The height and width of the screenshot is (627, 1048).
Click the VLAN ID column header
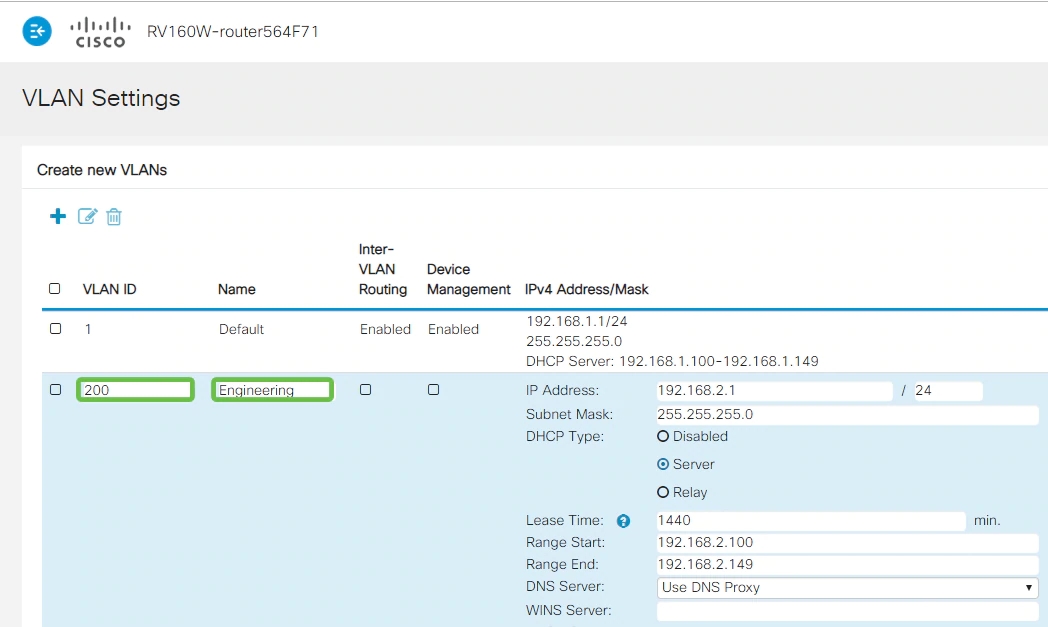click(x=110, y=289)
